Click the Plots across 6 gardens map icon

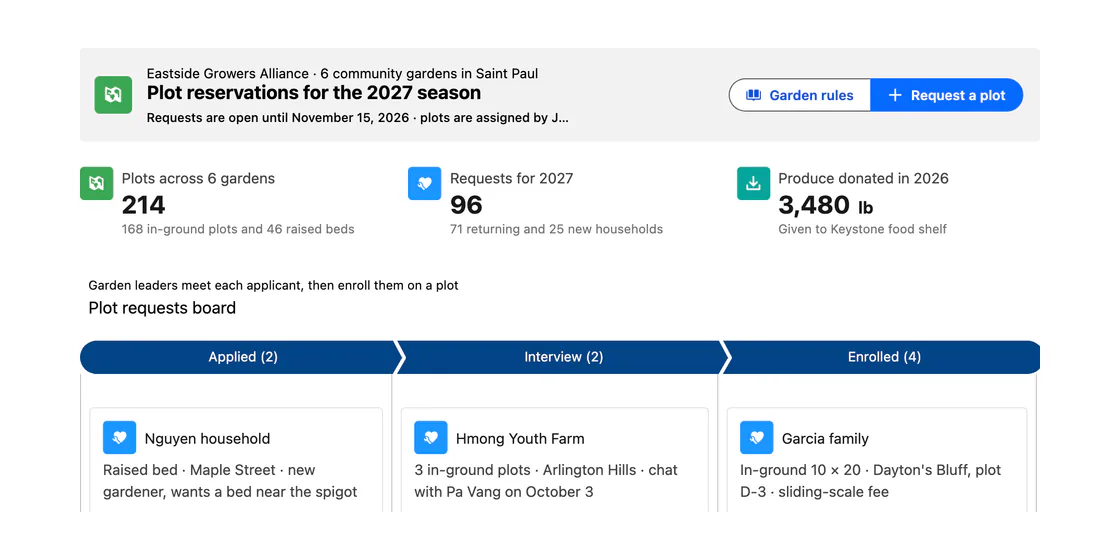tap(96, 184)
